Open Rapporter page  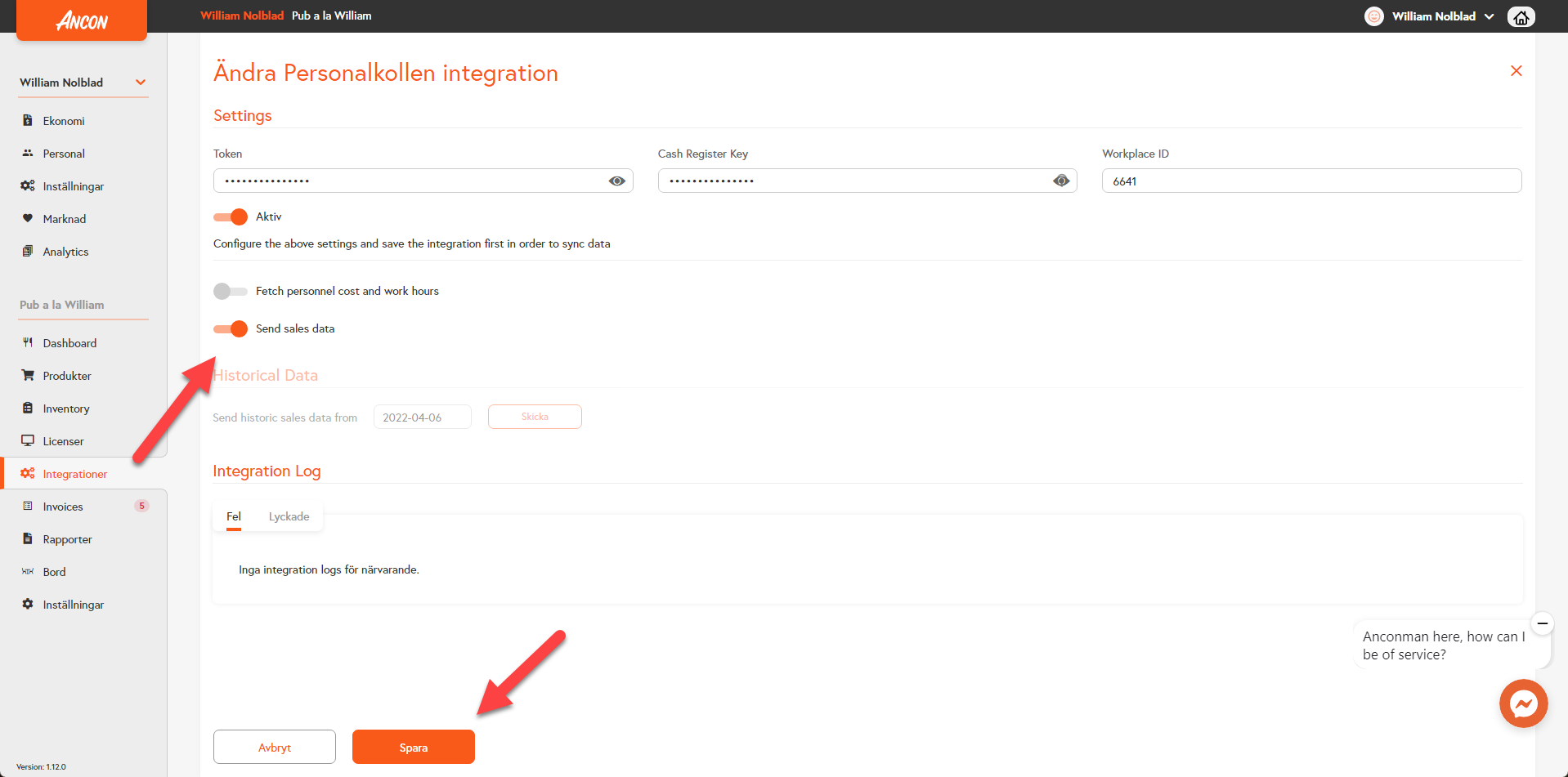[x=67, y=539]
